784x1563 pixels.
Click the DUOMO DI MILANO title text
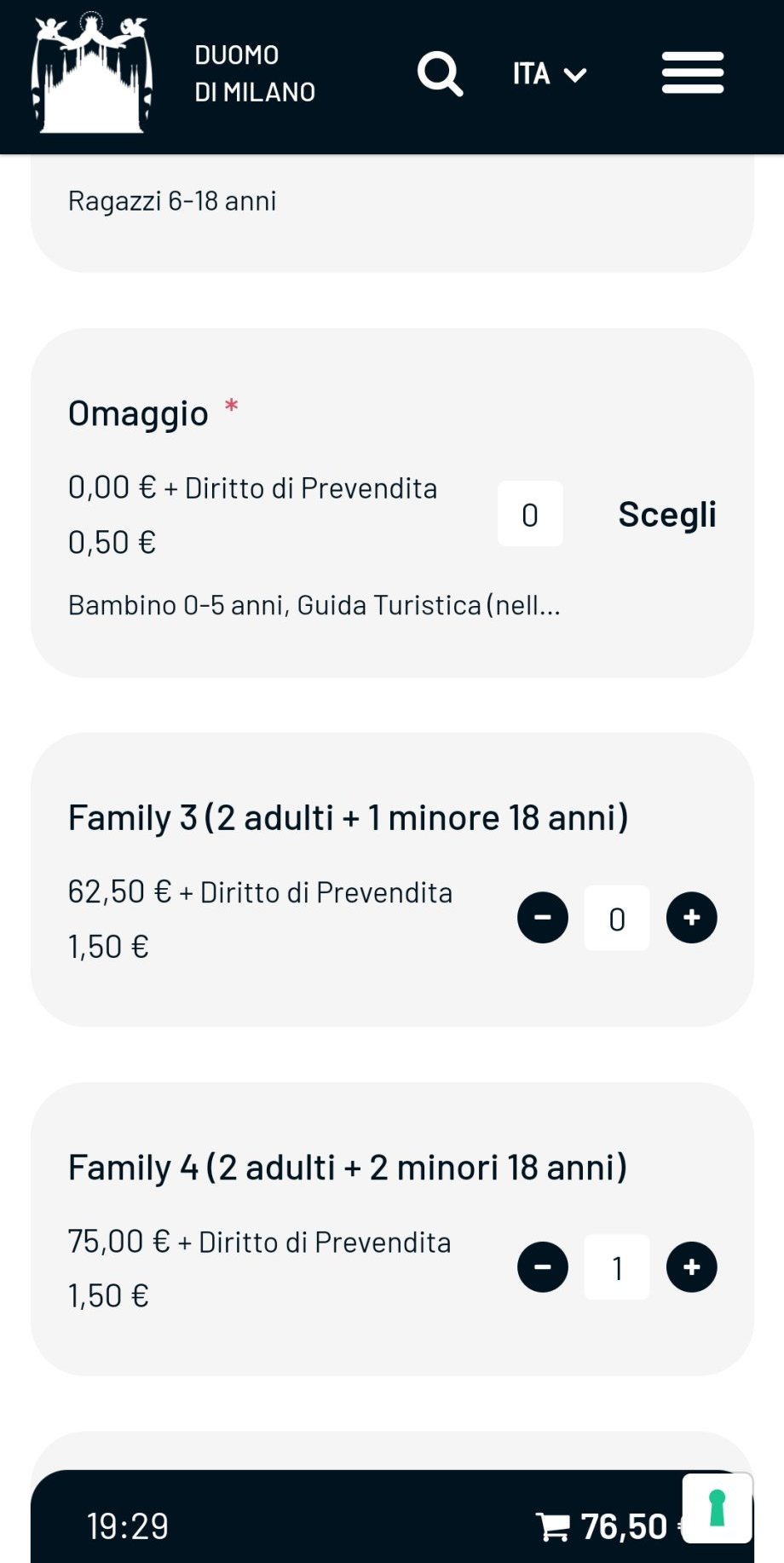click(x=255, y=73)
